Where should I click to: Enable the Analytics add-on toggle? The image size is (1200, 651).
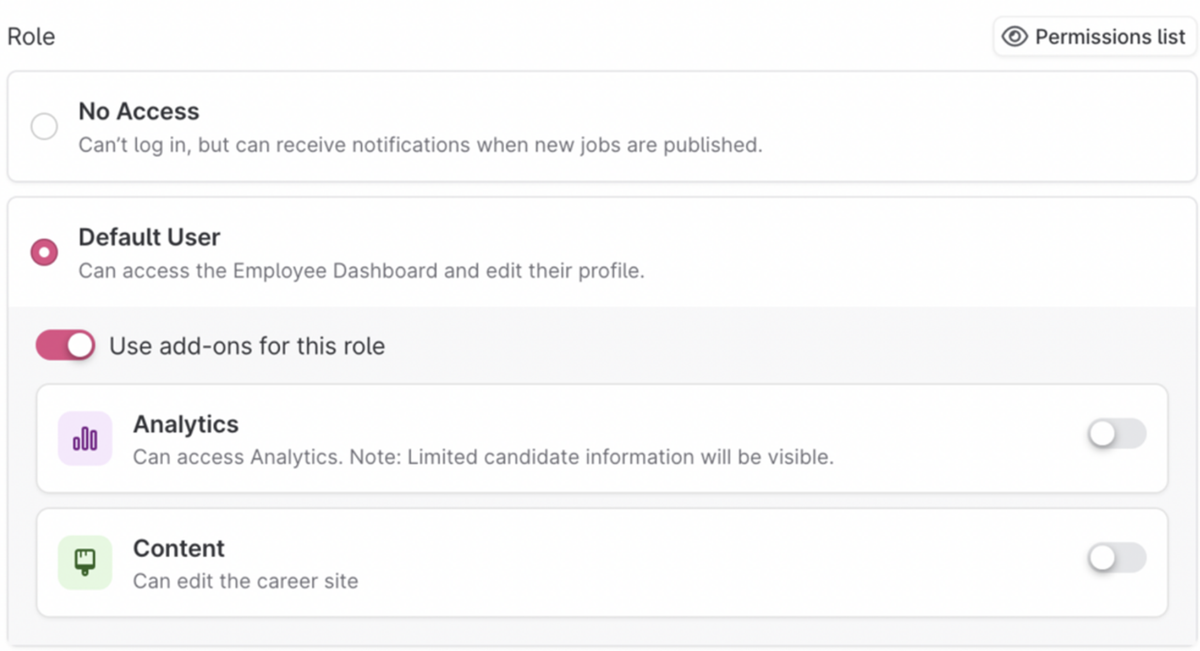[1116, 434]
